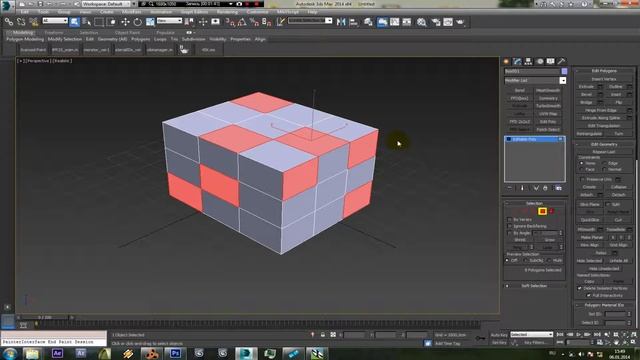
Task: Click the object name input field
Action: [532, 71]
